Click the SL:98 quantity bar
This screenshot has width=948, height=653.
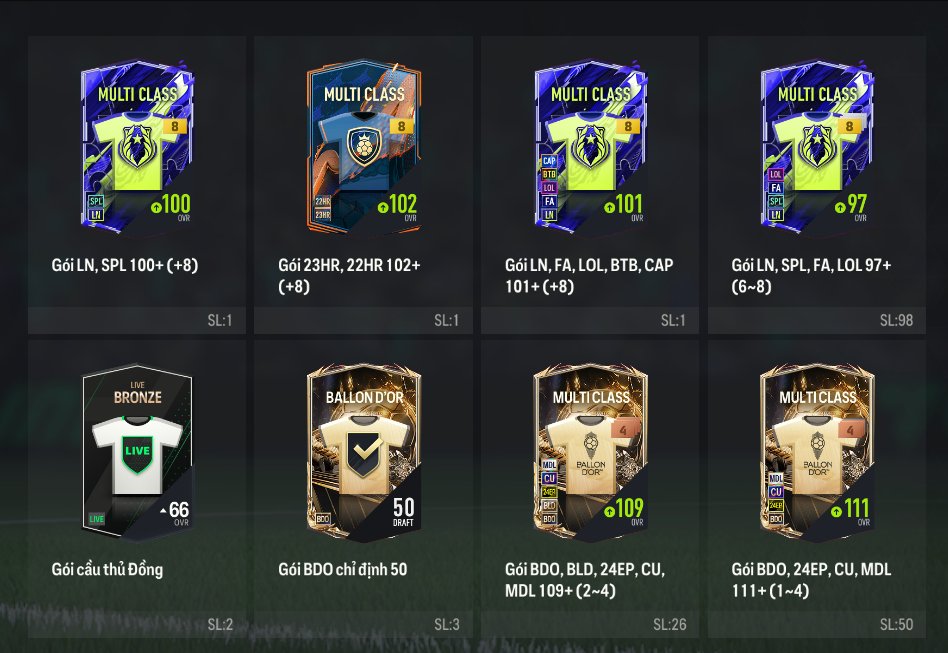point(817,320)
